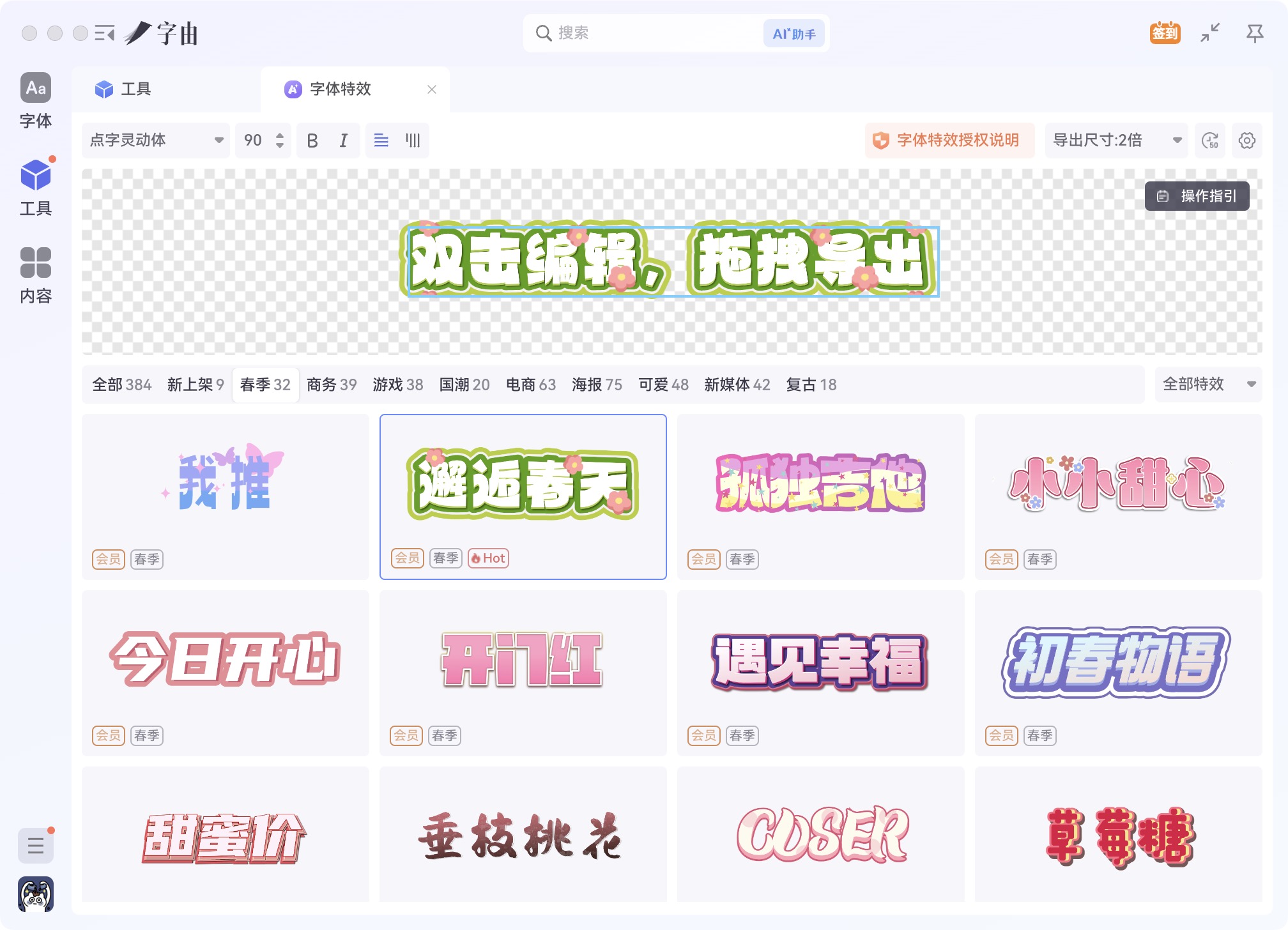1288x930 pixels.
Task: Switch to the 工具 tab
Action: [135, 89]
